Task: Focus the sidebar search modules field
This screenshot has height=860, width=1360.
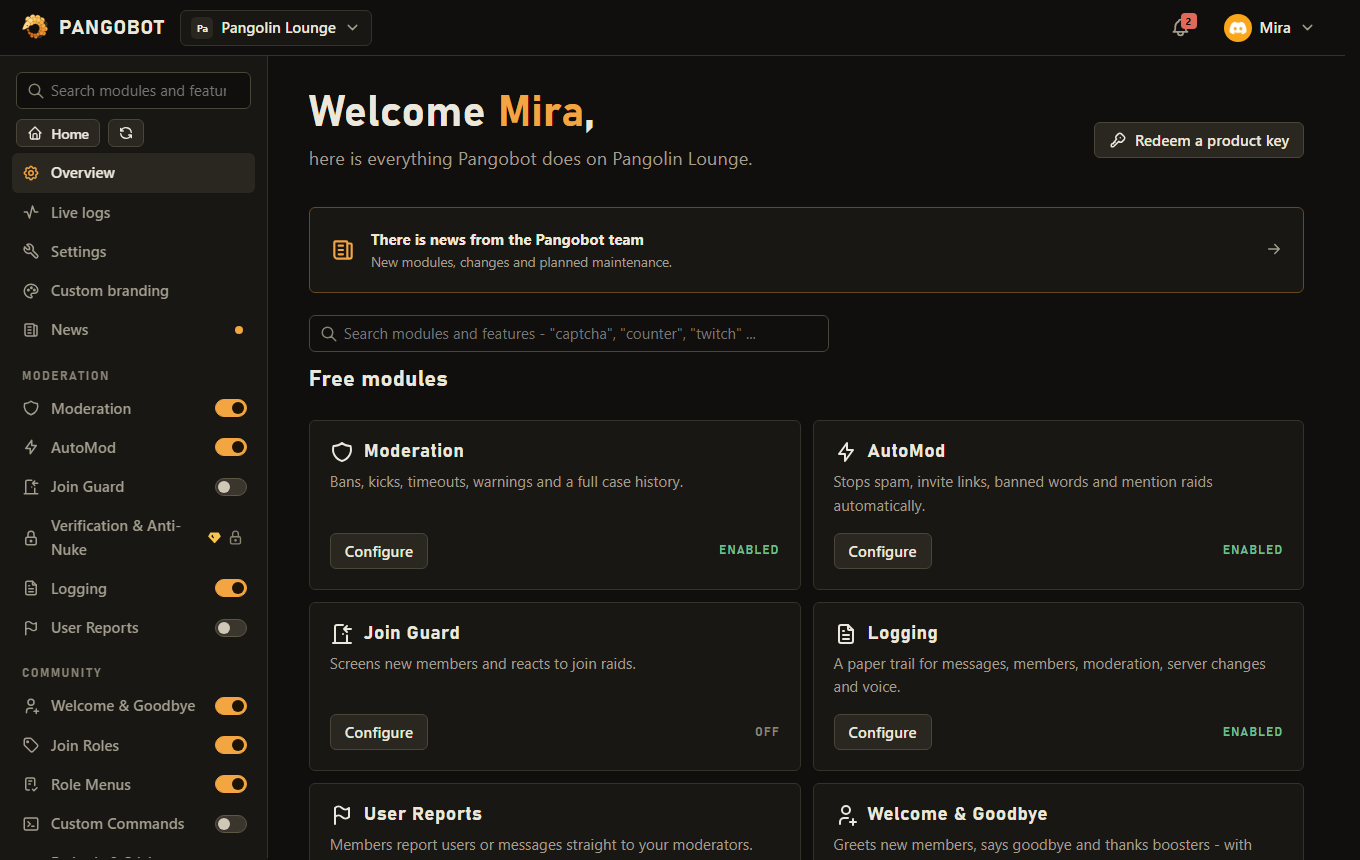Action: [133, 91]
